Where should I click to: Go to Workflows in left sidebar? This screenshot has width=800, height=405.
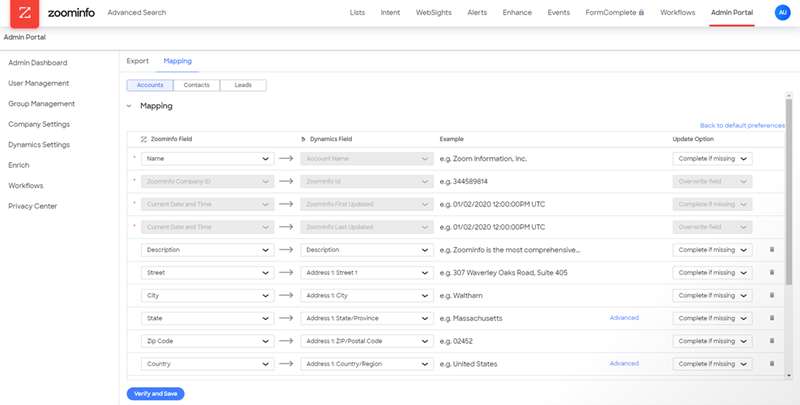26,186
